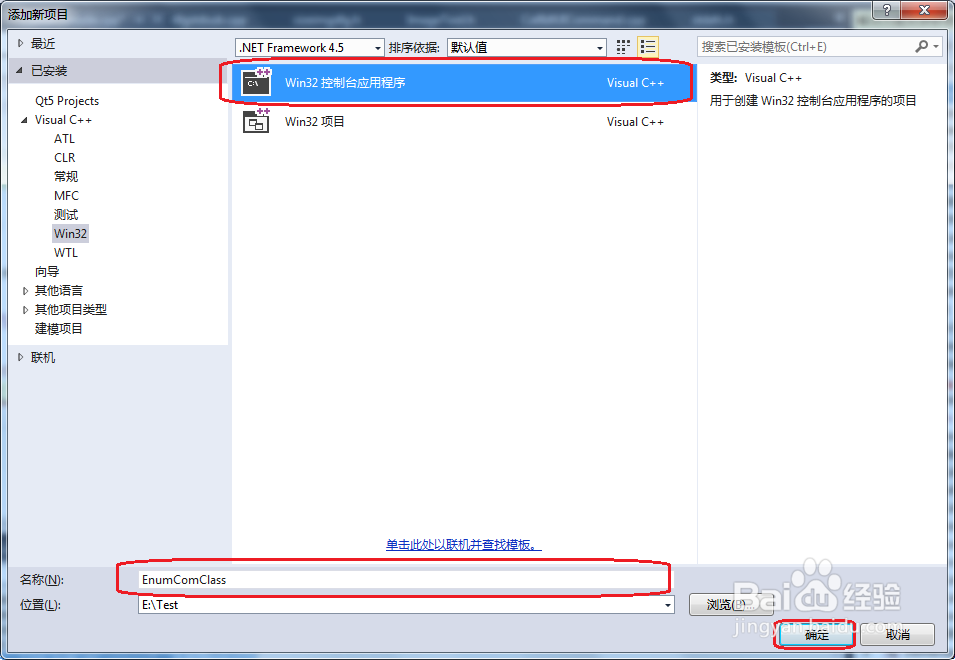Focus the 名称 field containing EnumComClass

point(404,580)
